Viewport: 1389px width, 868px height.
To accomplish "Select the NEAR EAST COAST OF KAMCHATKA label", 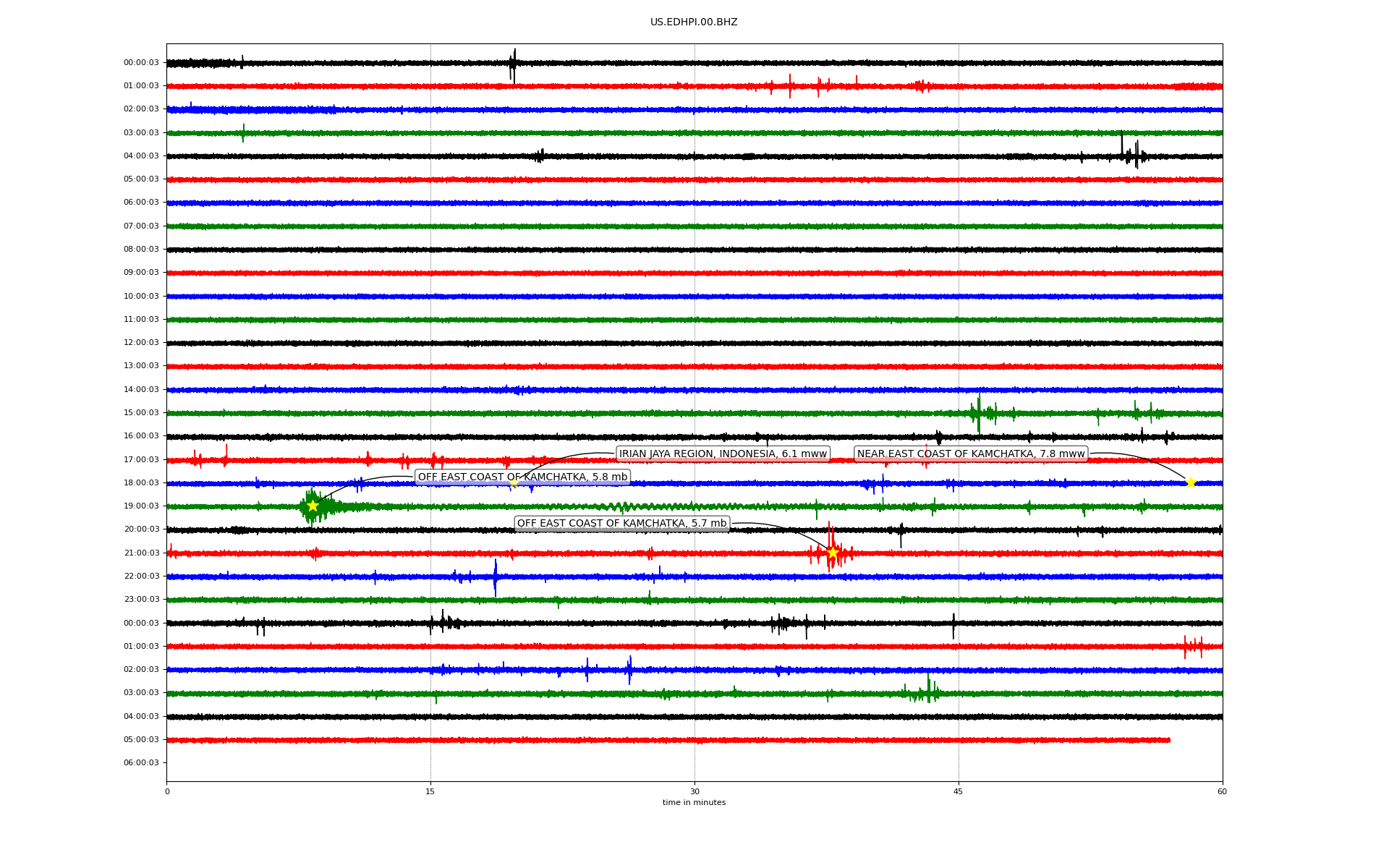I will pyautogui.click(x=971, y=454).
